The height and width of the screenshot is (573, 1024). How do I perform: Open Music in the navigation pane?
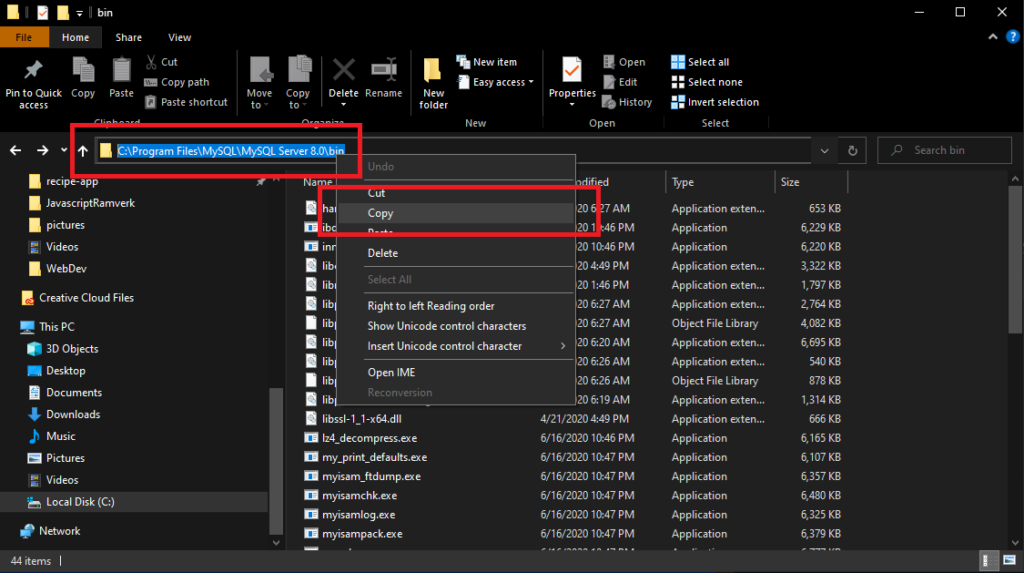pos(61,436)
